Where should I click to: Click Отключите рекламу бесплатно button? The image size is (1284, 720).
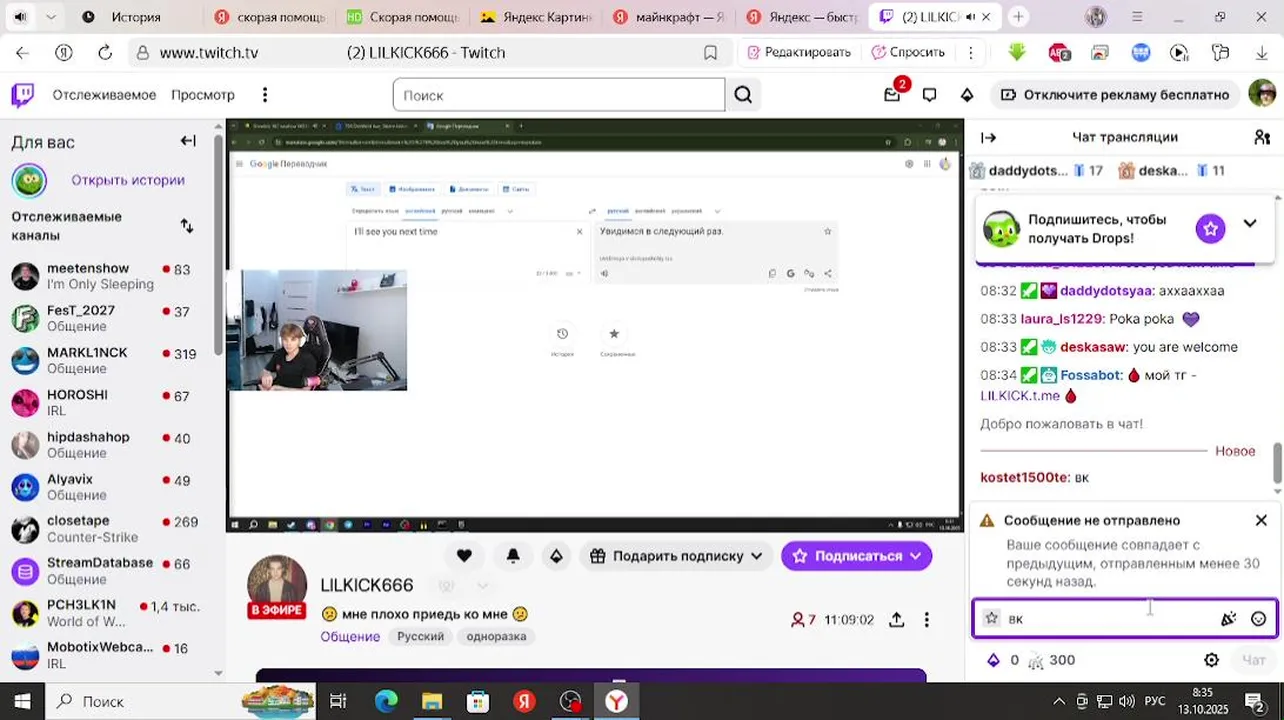tap(1114, 95)
